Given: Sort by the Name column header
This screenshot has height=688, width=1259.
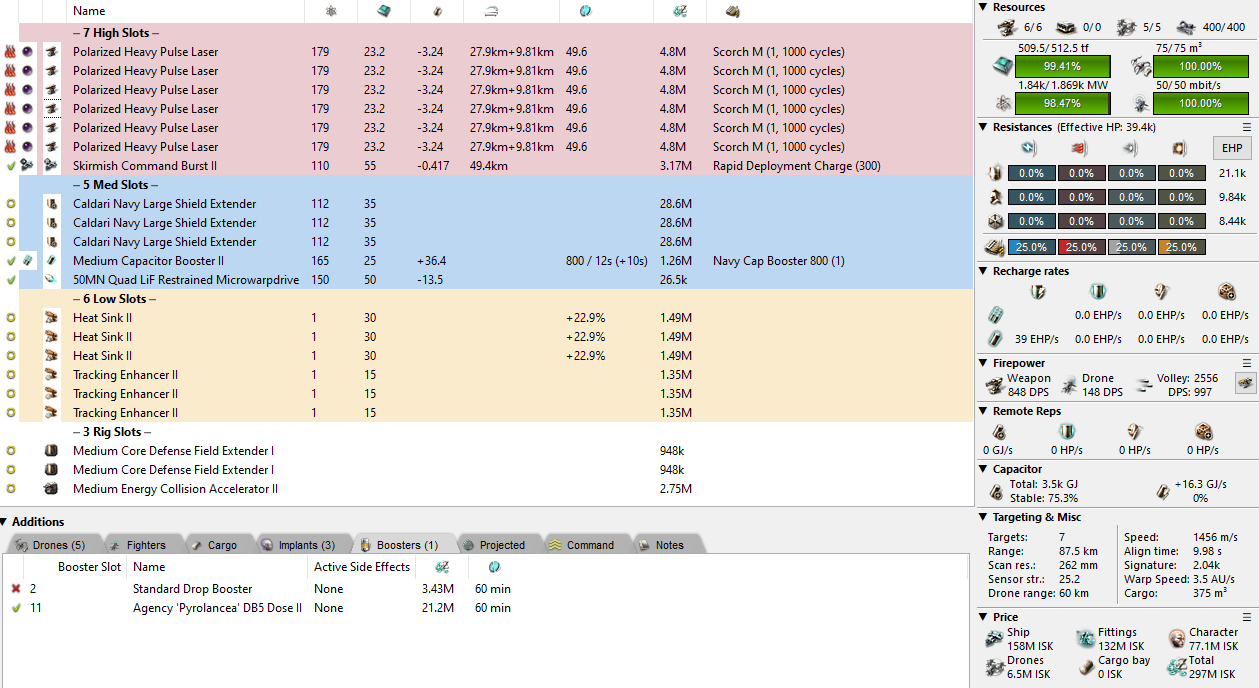Looking at the screenshot, I should pyautogui.click(x=89, y=11).
